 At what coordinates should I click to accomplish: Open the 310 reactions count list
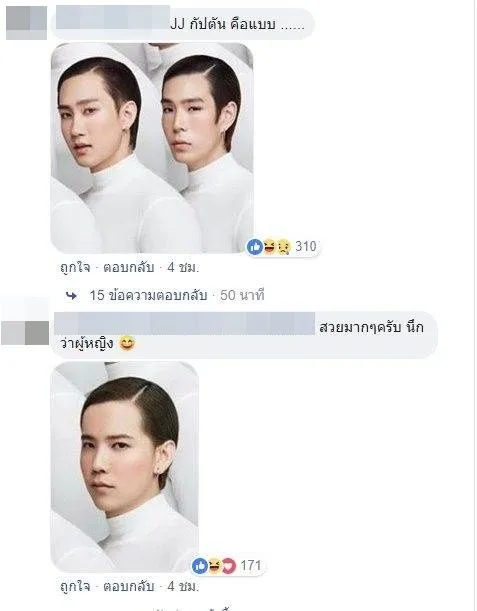[306, 247]
